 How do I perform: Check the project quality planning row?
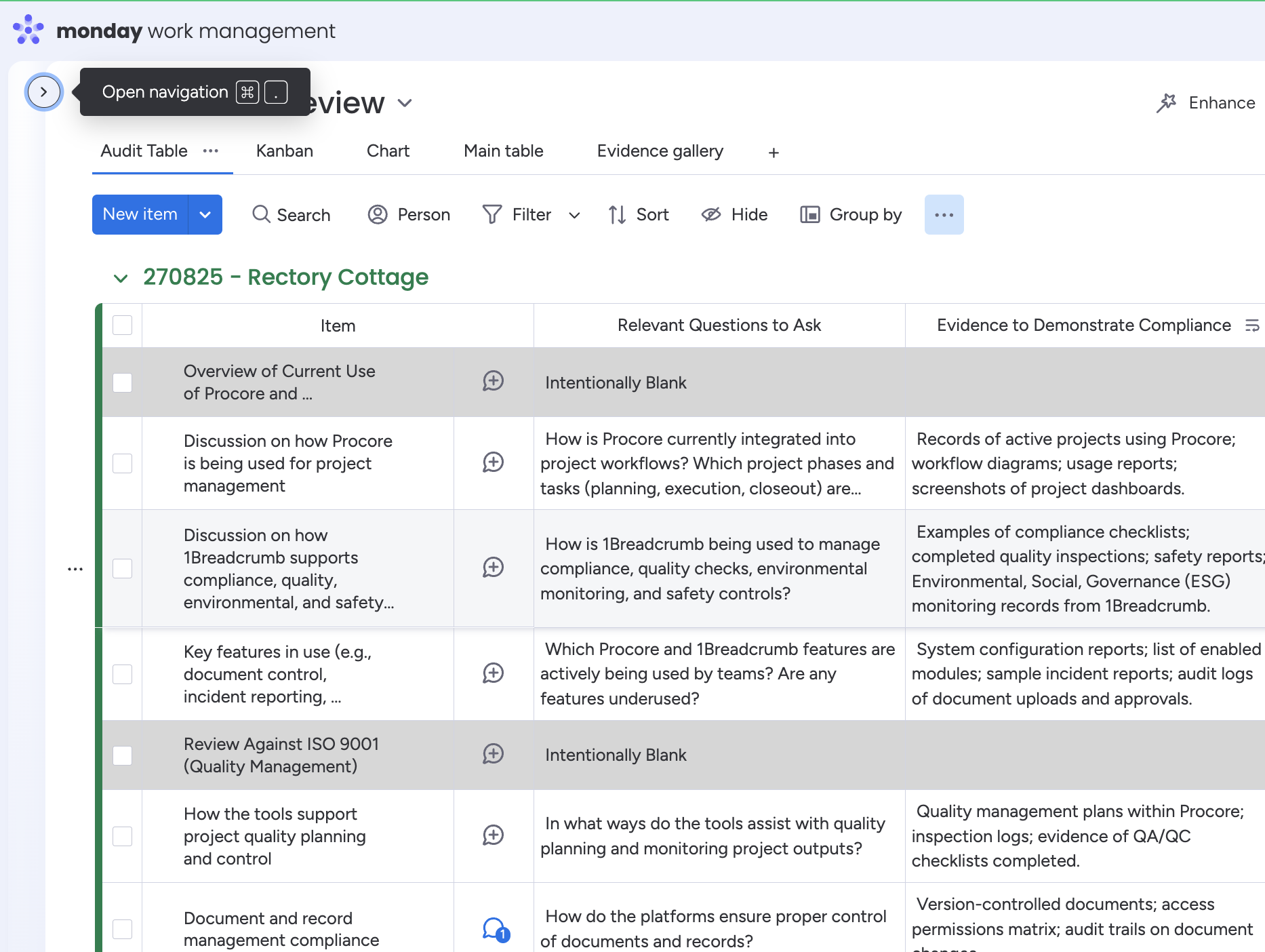pyautogui.click(x=122, y=836)
